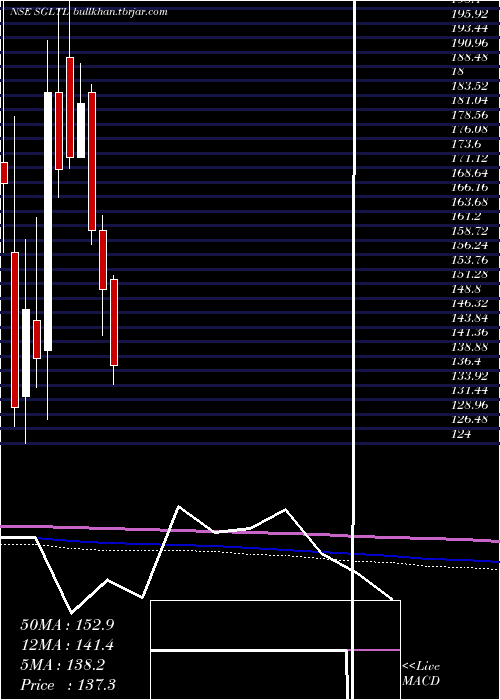Click the NSE SGLTL chart title
This screenshot has width=500, height=700.
click(x=89, y=12)
